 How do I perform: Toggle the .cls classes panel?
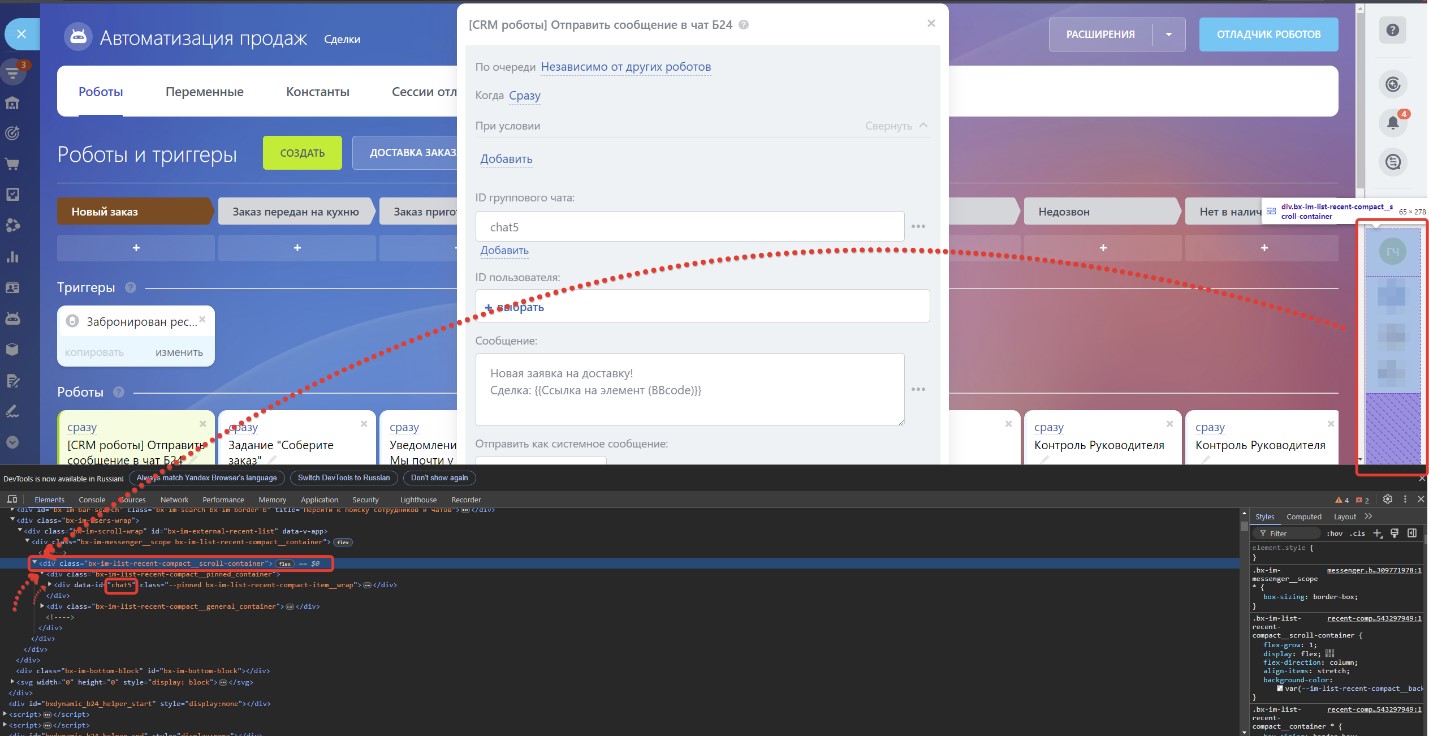click(1357, 534)
